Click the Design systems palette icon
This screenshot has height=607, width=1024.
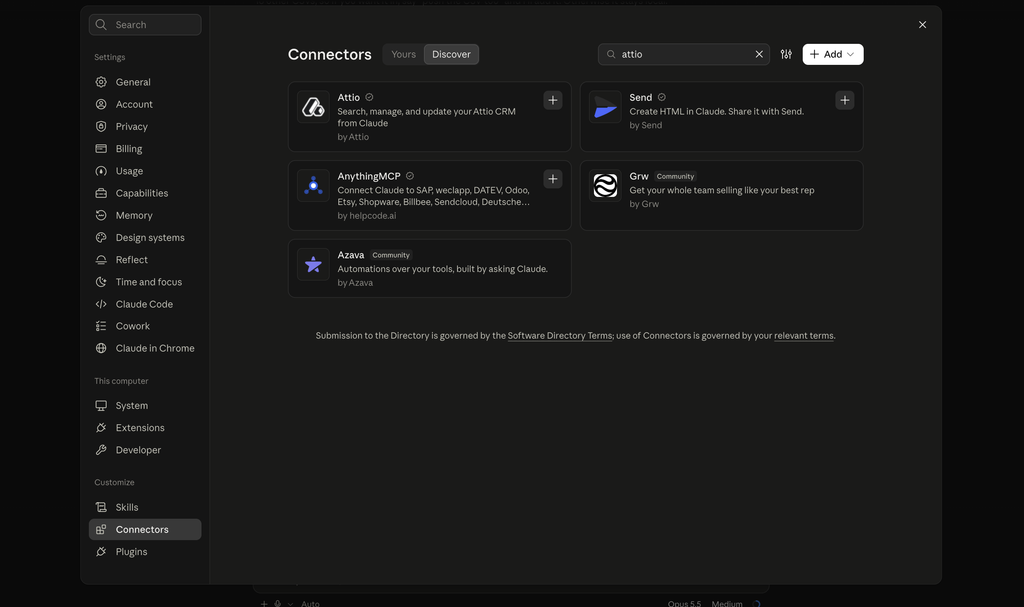point(101,238)
